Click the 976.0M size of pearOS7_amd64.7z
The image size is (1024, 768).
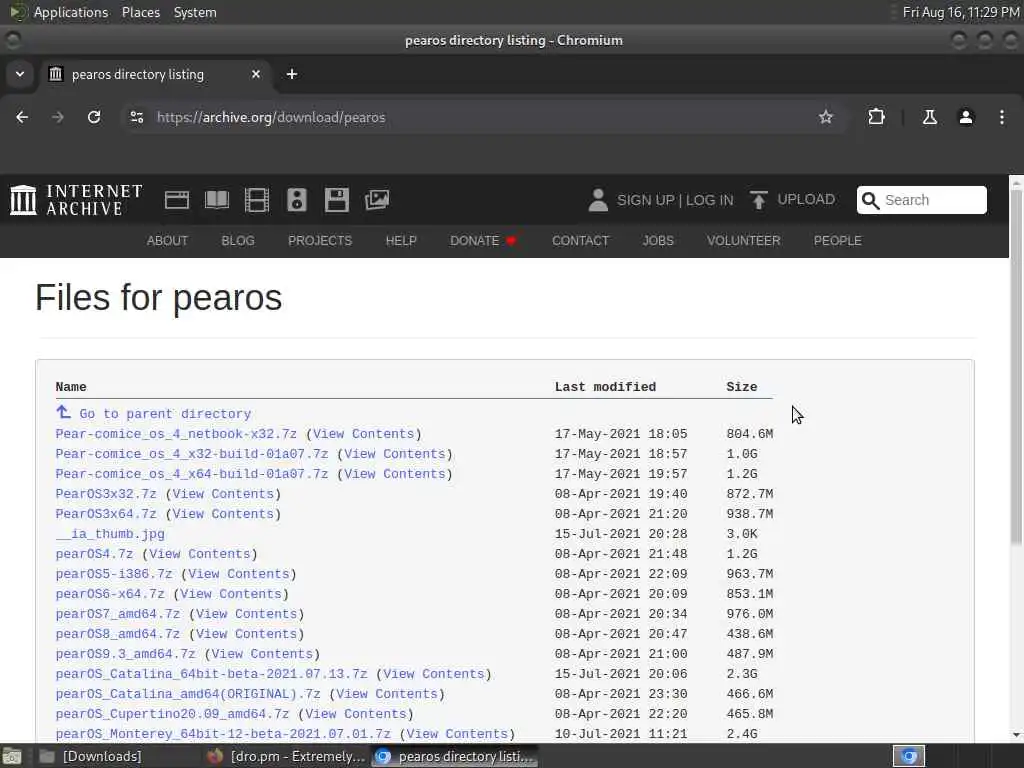point(750,614)
